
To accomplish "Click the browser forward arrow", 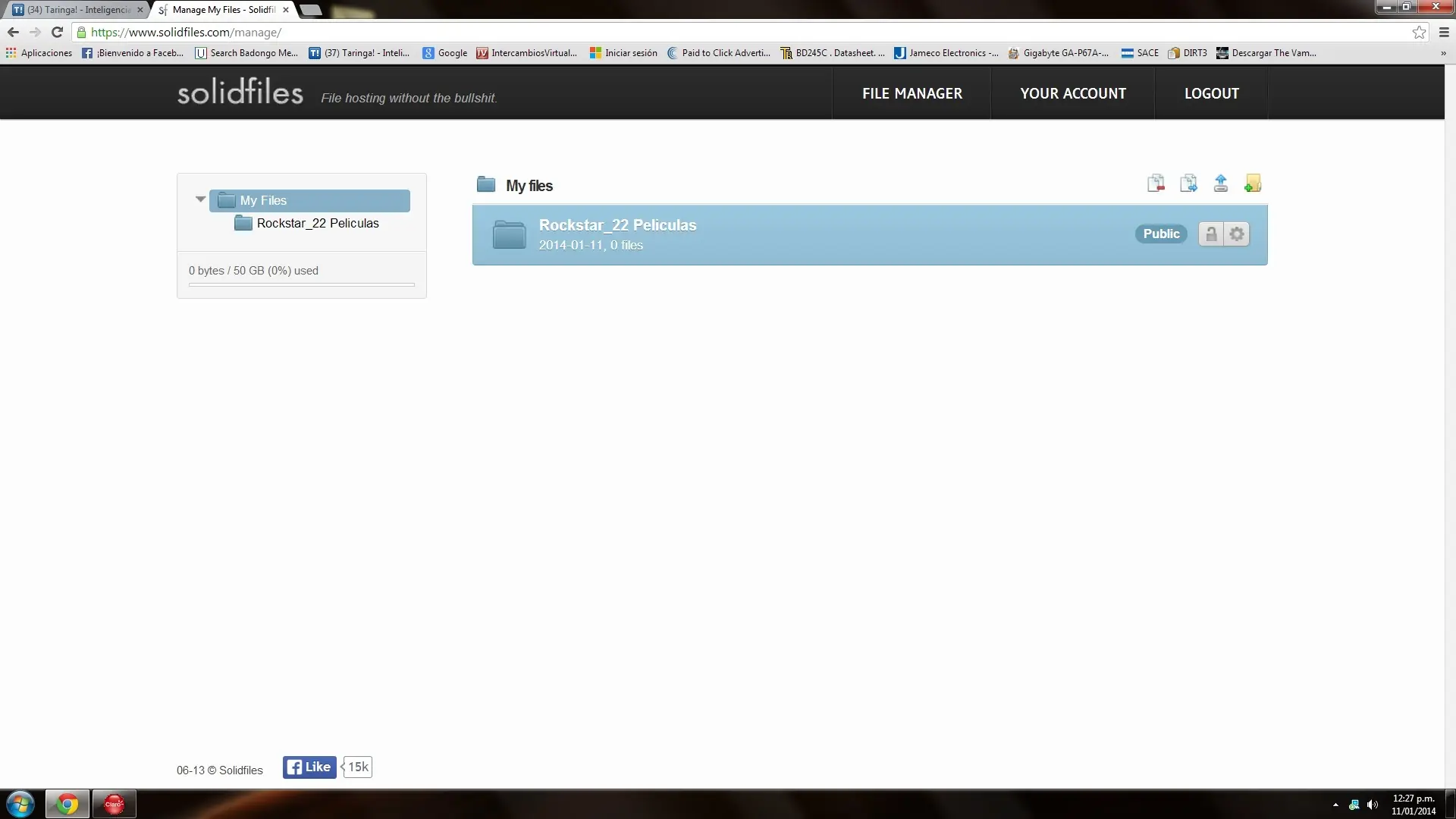I will coord(35,32).
